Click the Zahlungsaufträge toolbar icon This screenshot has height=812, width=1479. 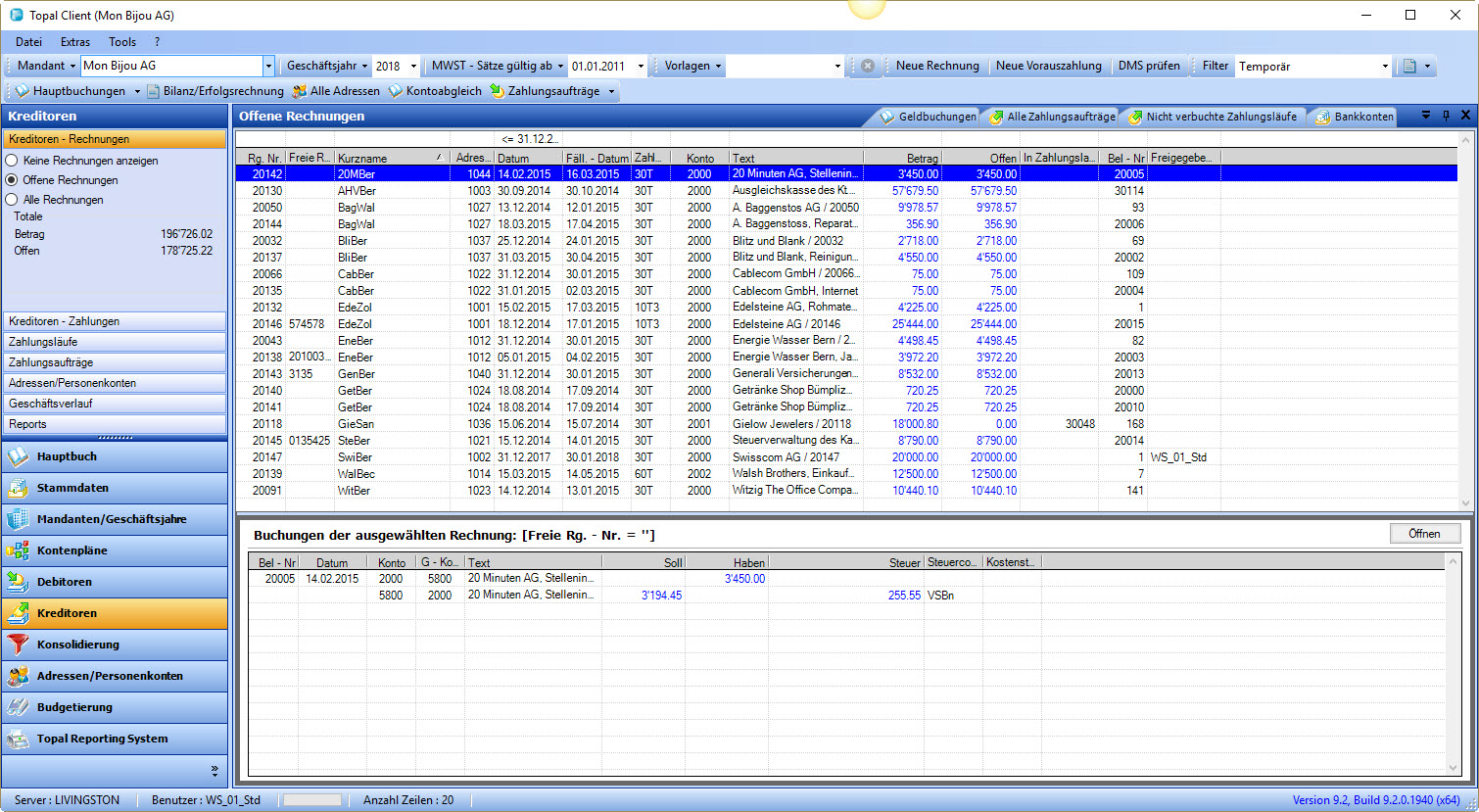coord(498,91)
